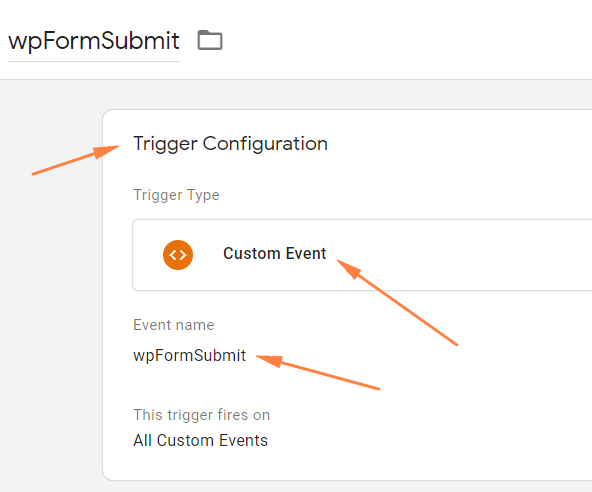Choose the All Custom Events option text

(200, 440)
